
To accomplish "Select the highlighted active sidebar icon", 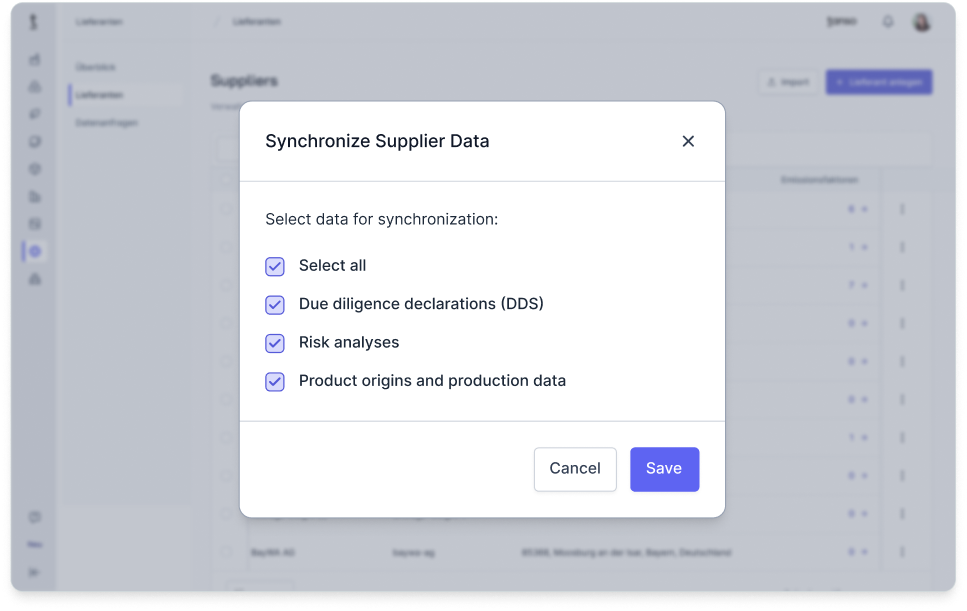I will point(35,251).
